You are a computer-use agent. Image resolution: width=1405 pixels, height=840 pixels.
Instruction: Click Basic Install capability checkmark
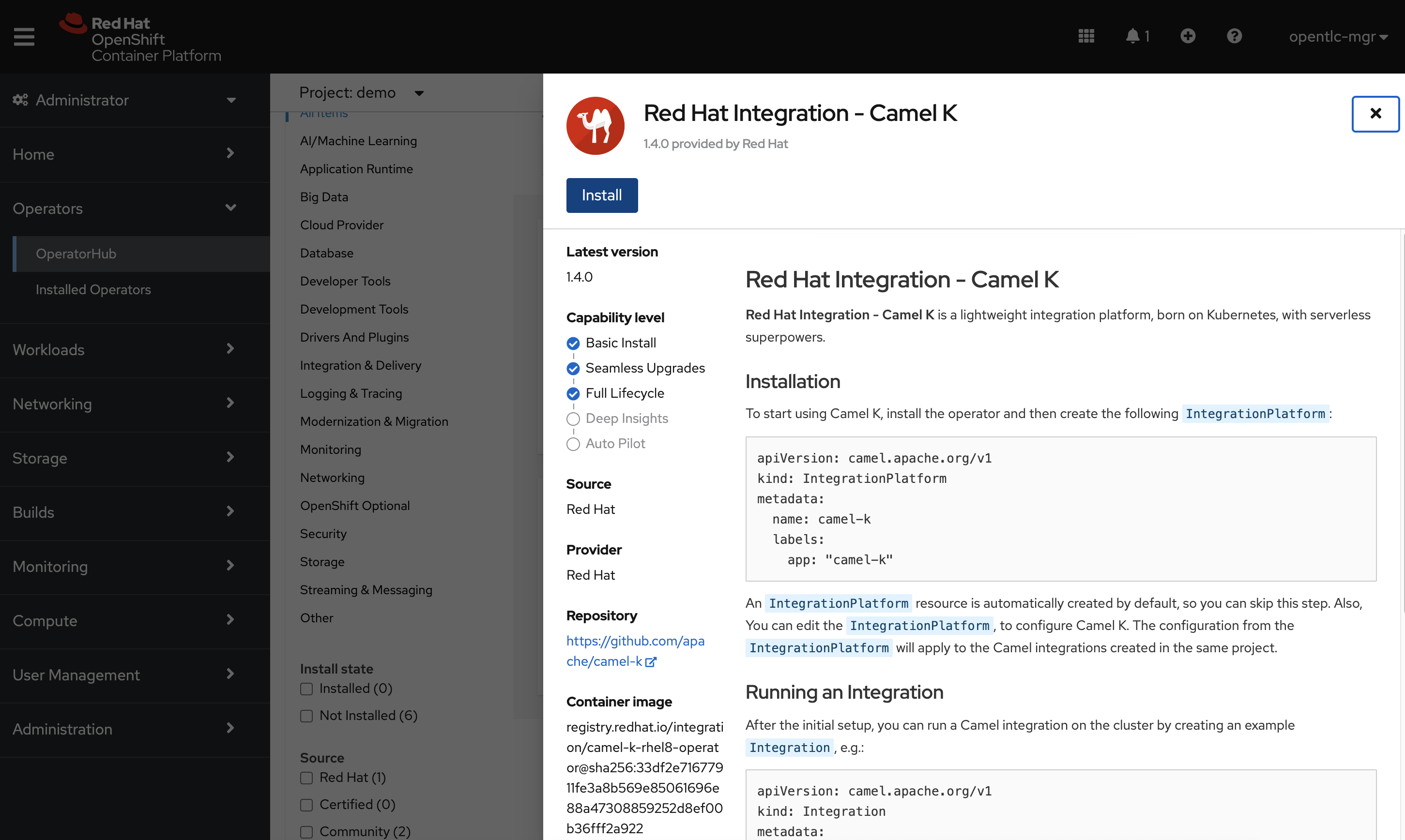(x=573, y=344)
